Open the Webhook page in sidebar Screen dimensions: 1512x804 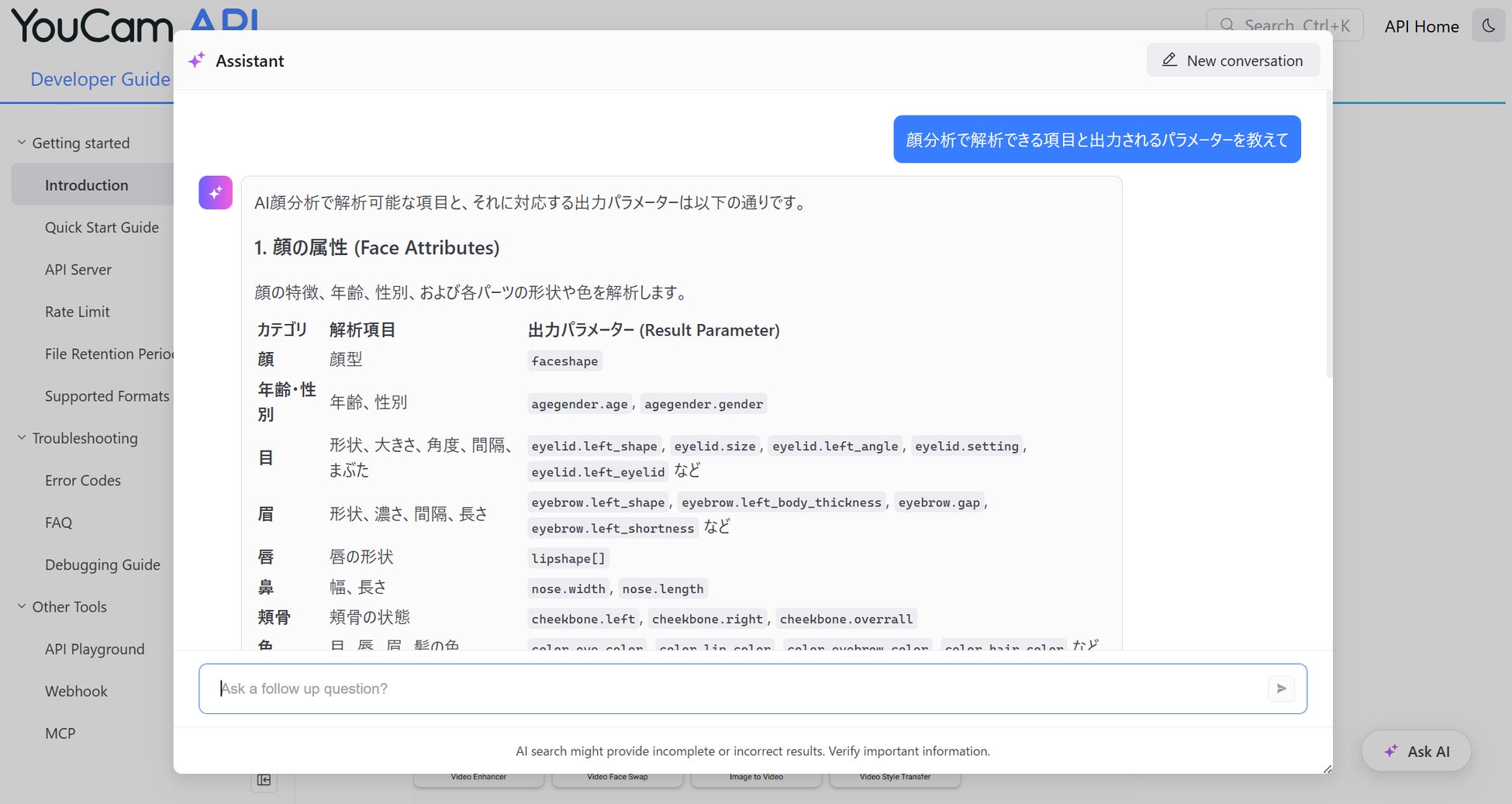tap(76, 691)
